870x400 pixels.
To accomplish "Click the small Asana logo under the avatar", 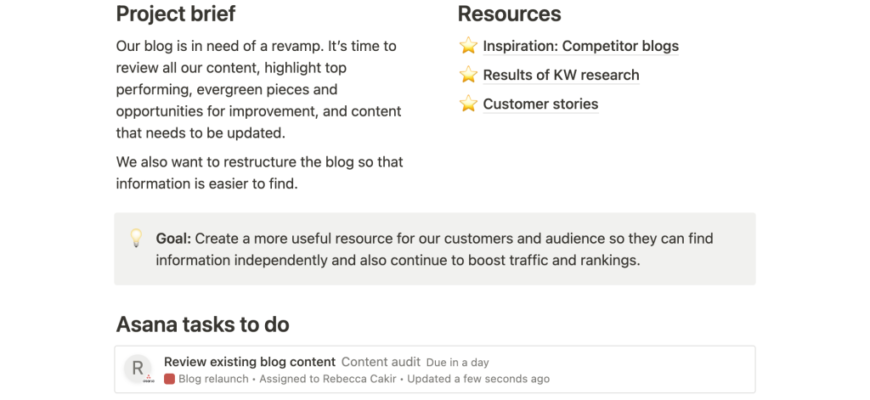I will (x=148, y=379).
